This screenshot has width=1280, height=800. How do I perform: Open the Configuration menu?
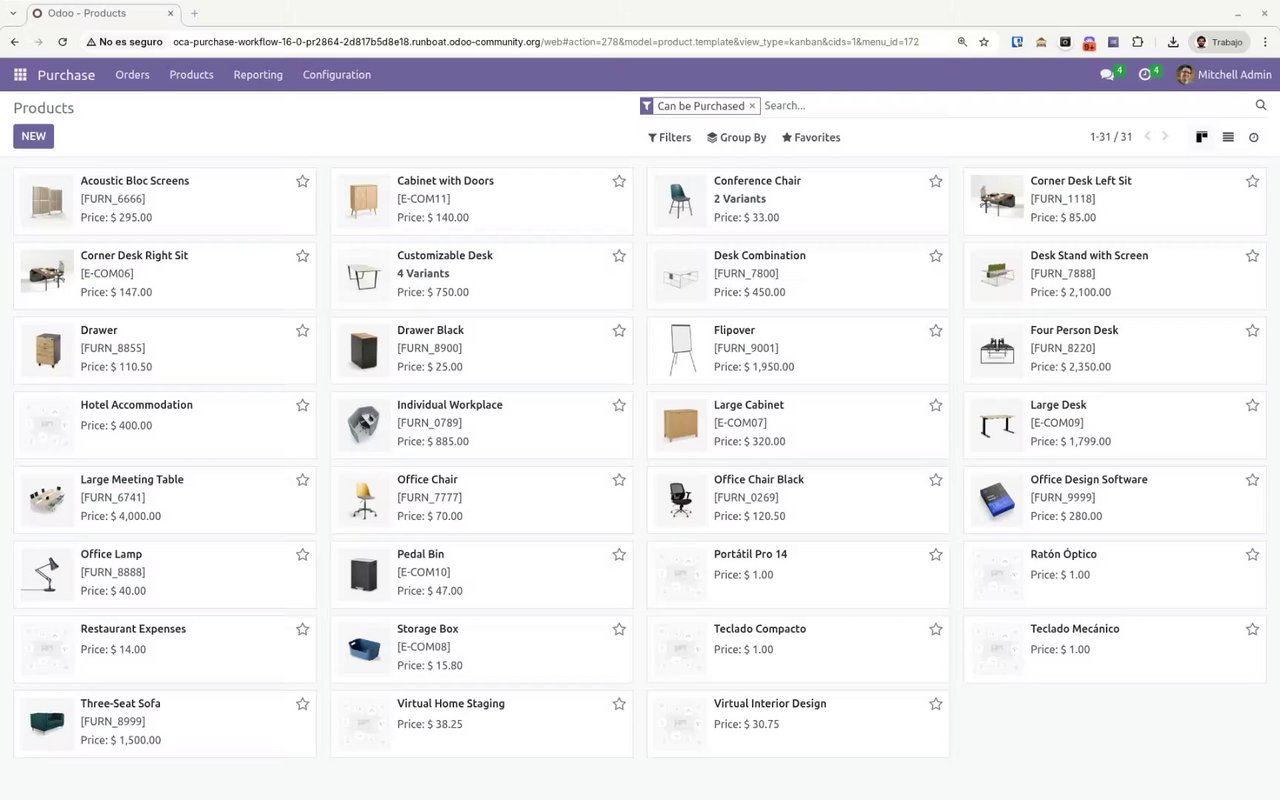[337, 75]
